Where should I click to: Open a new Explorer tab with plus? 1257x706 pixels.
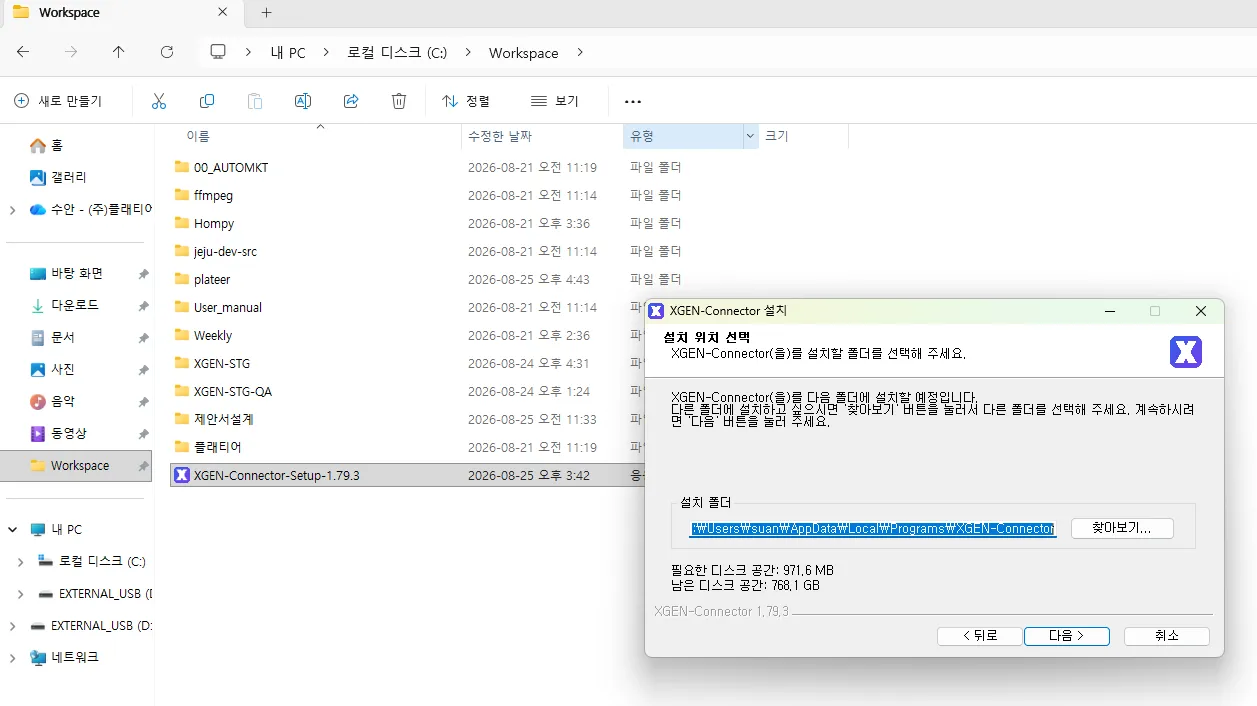tap(266, 13)
